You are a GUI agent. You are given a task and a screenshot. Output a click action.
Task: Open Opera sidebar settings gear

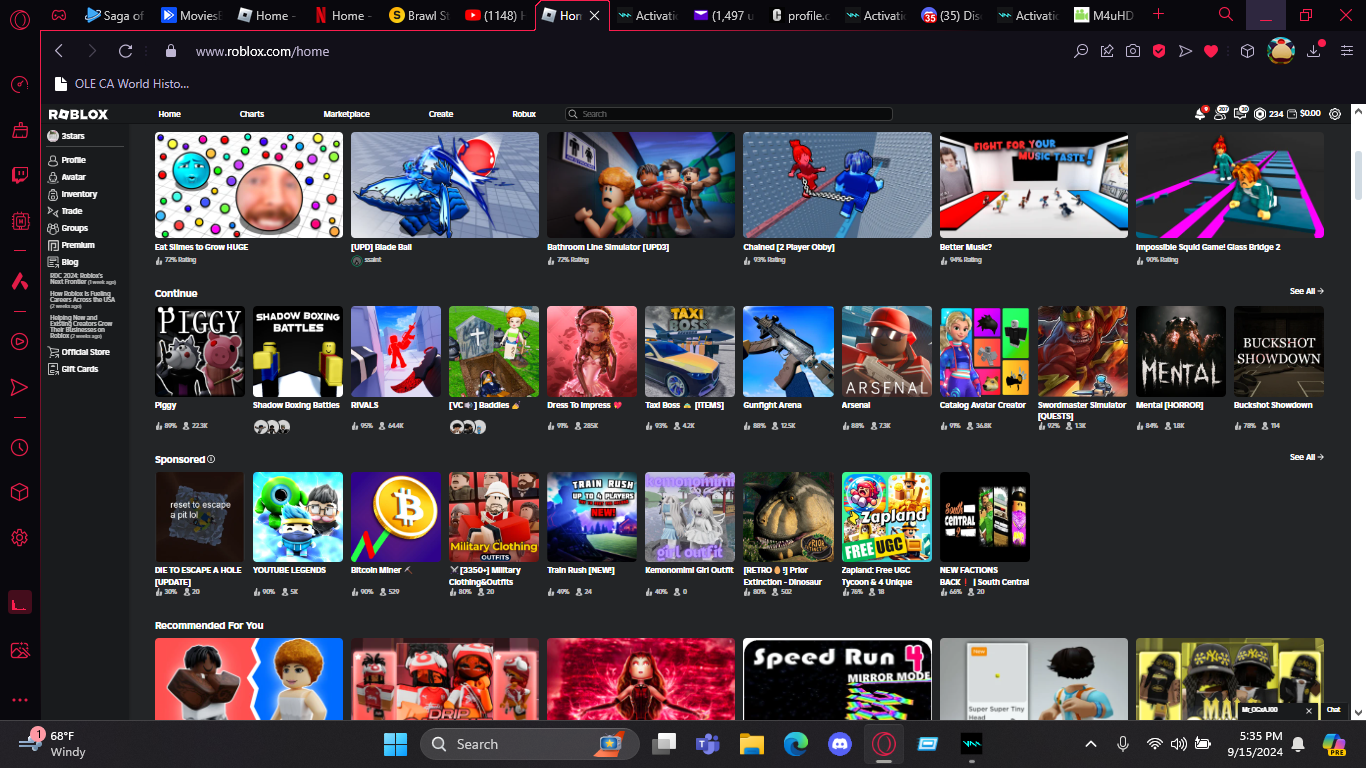click(x=19, y=538)
